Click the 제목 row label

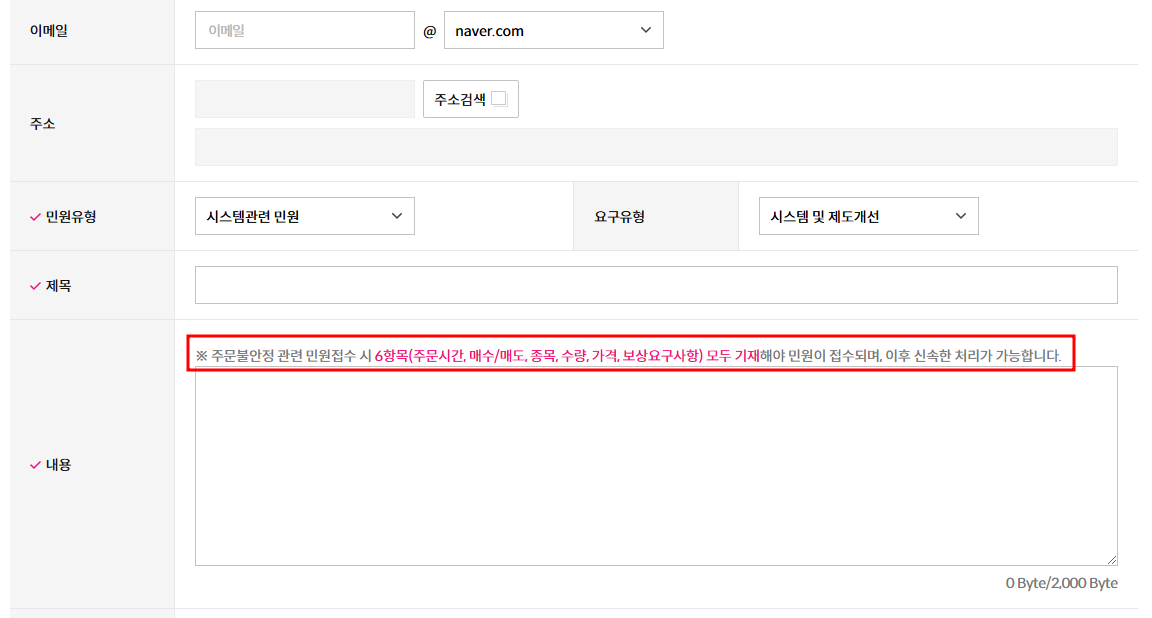[x=58, y=286]
